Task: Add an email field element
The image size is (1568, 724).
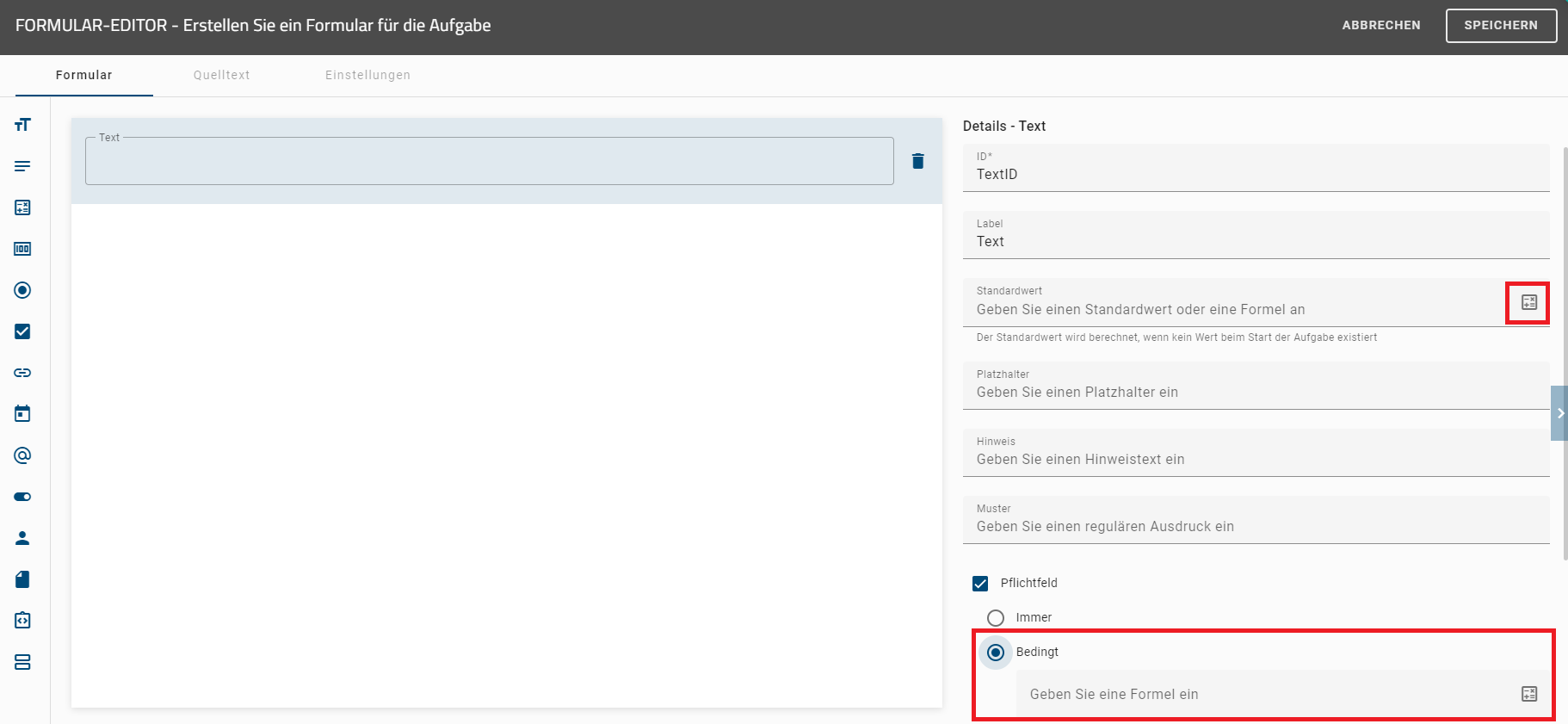Action: pos(22,455)
